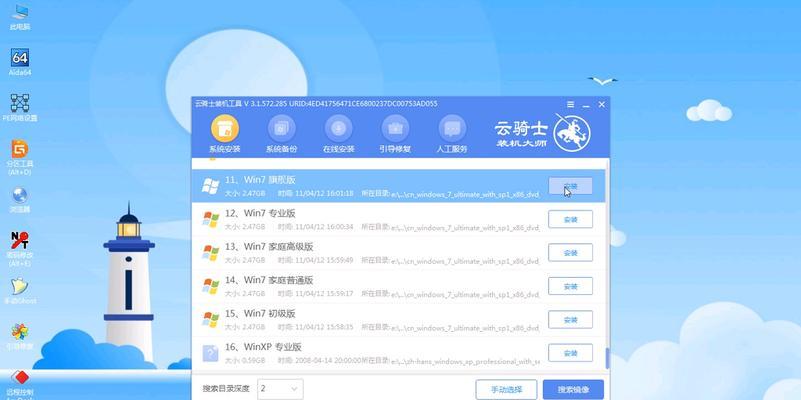Image resolution: width=801 pixels, height=400 pixels.
Task: Install 13、Win7 家庭高级版
Action: pos(570,253)
